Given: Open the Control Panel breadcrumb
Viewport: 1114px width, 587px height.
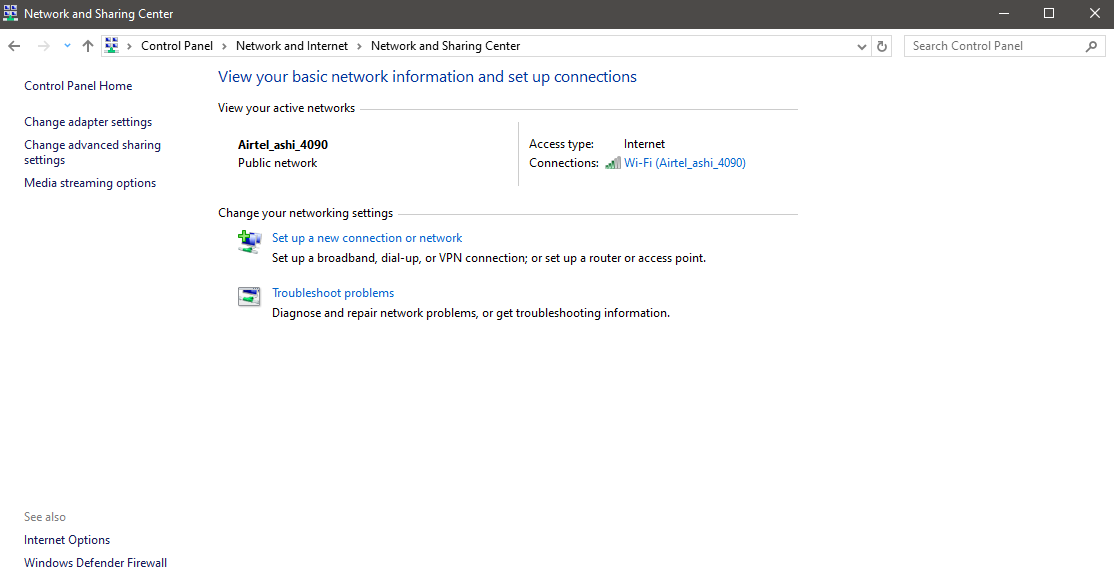Looking at the screenshot, I should [177, 46].
